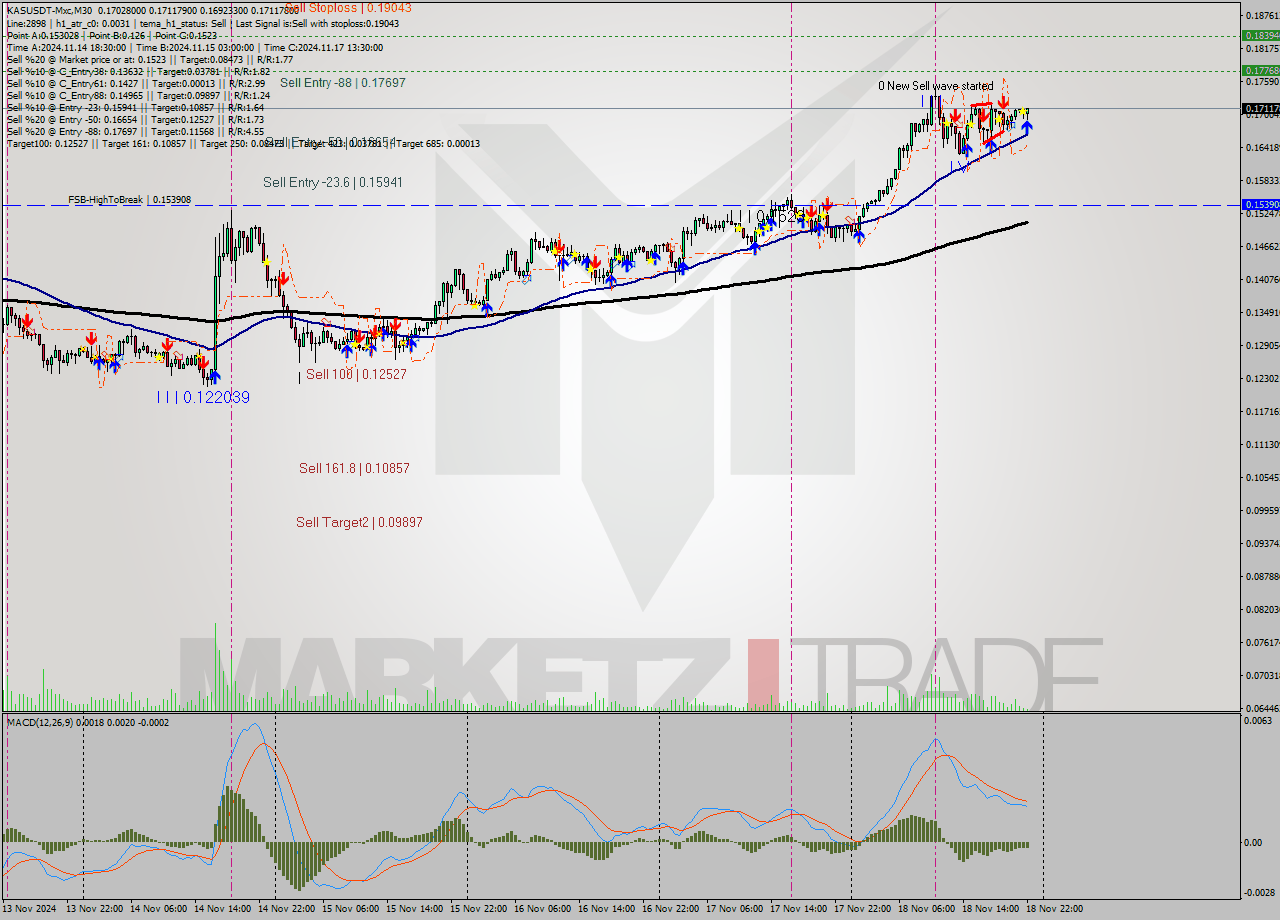Click the '0 New Sell wave started' annotation
The image size is (1280, 920).
point(936,86)
